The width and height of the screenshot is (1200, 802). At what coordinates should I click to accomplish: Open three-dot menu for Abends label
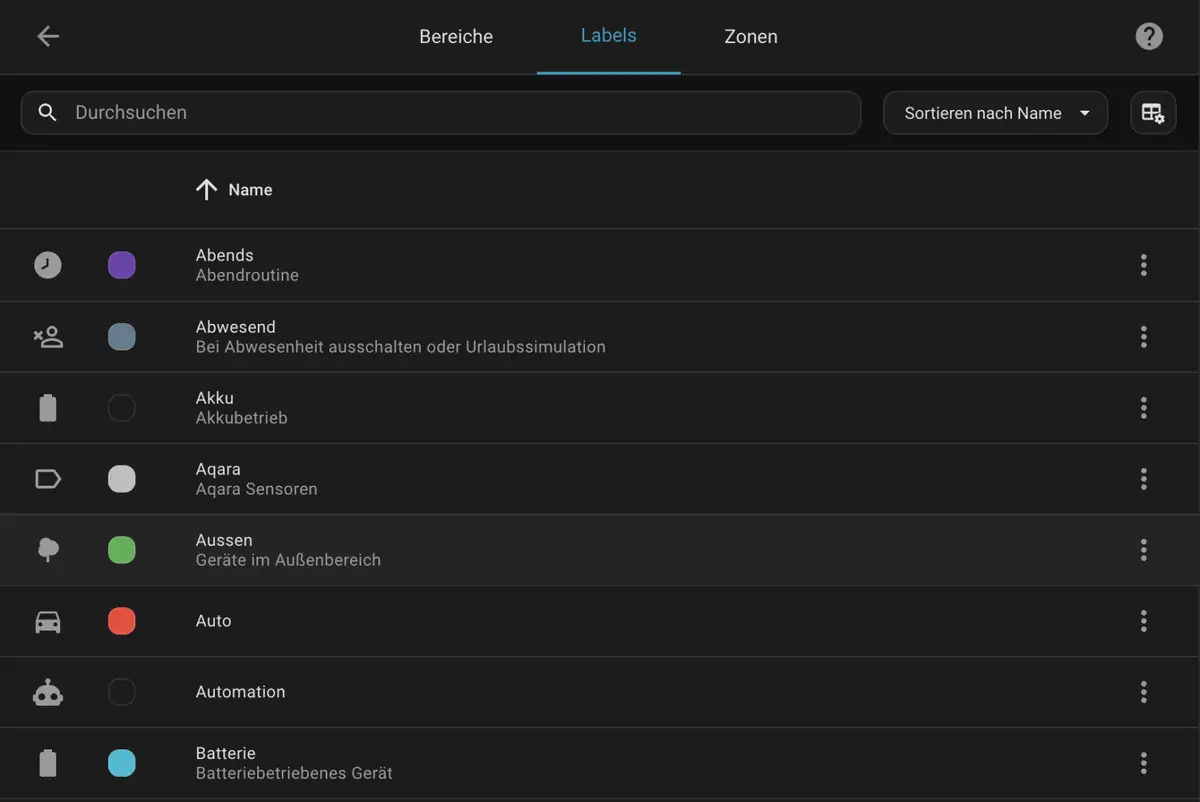1143,265
